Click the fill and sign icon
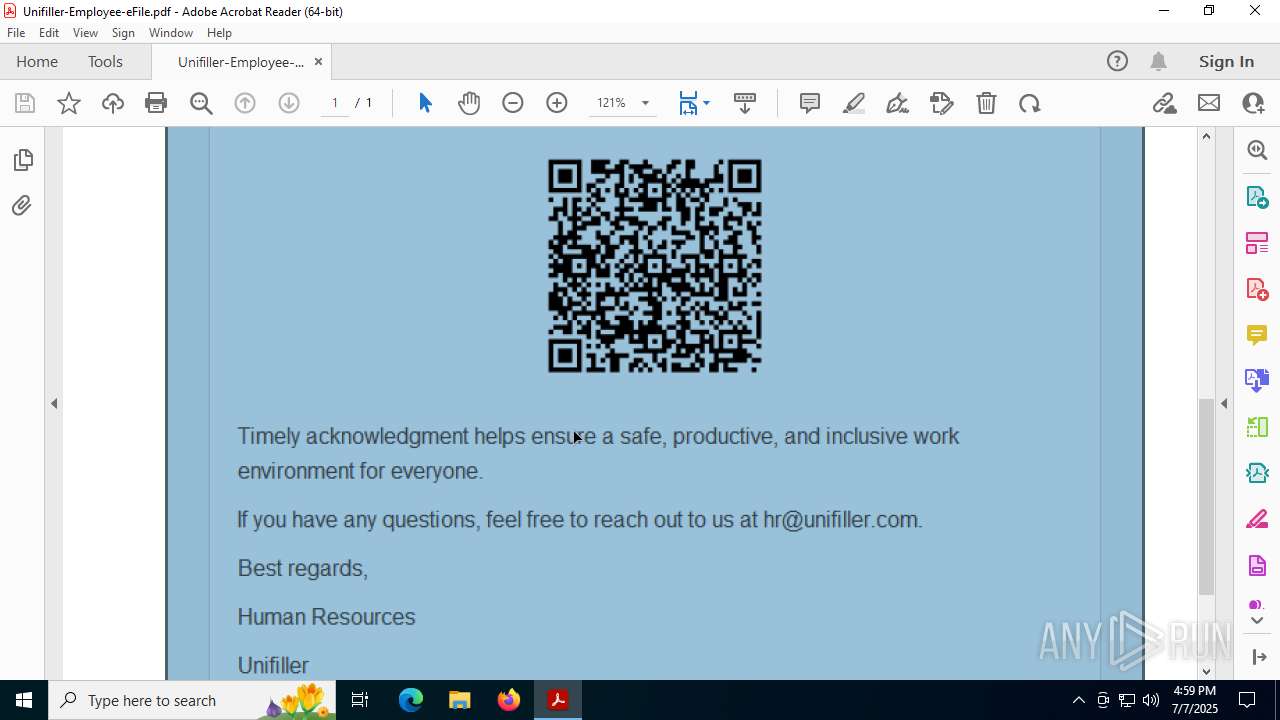The width and height of the screenshot is (1280, 720). (x=942, y=103)
